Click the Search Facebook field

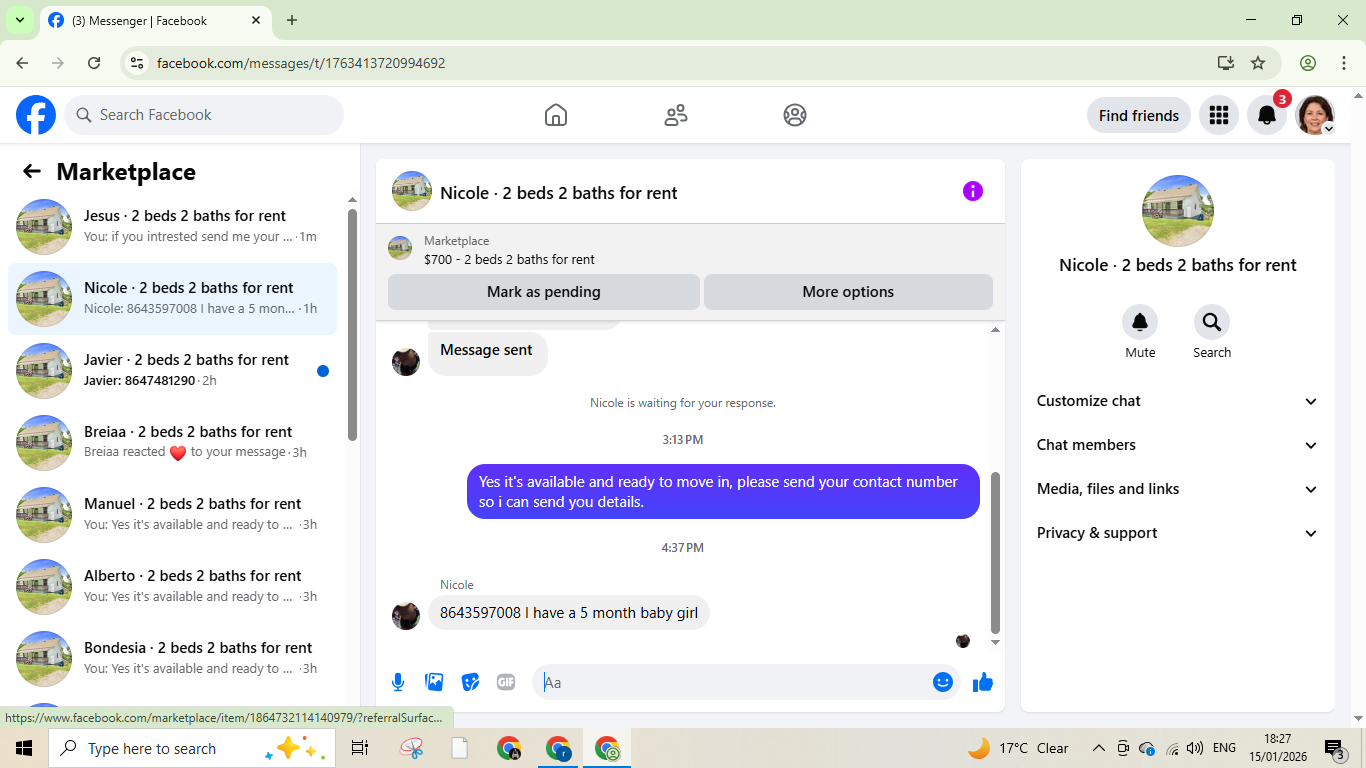204,115
